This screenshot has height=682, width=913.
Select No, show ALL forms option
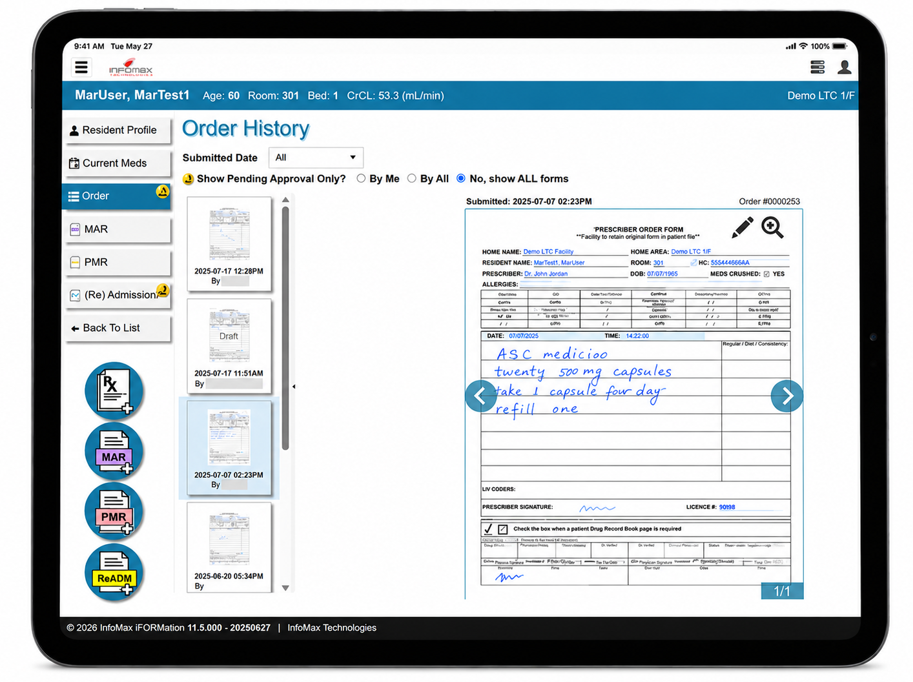click(x=461, y=178)
